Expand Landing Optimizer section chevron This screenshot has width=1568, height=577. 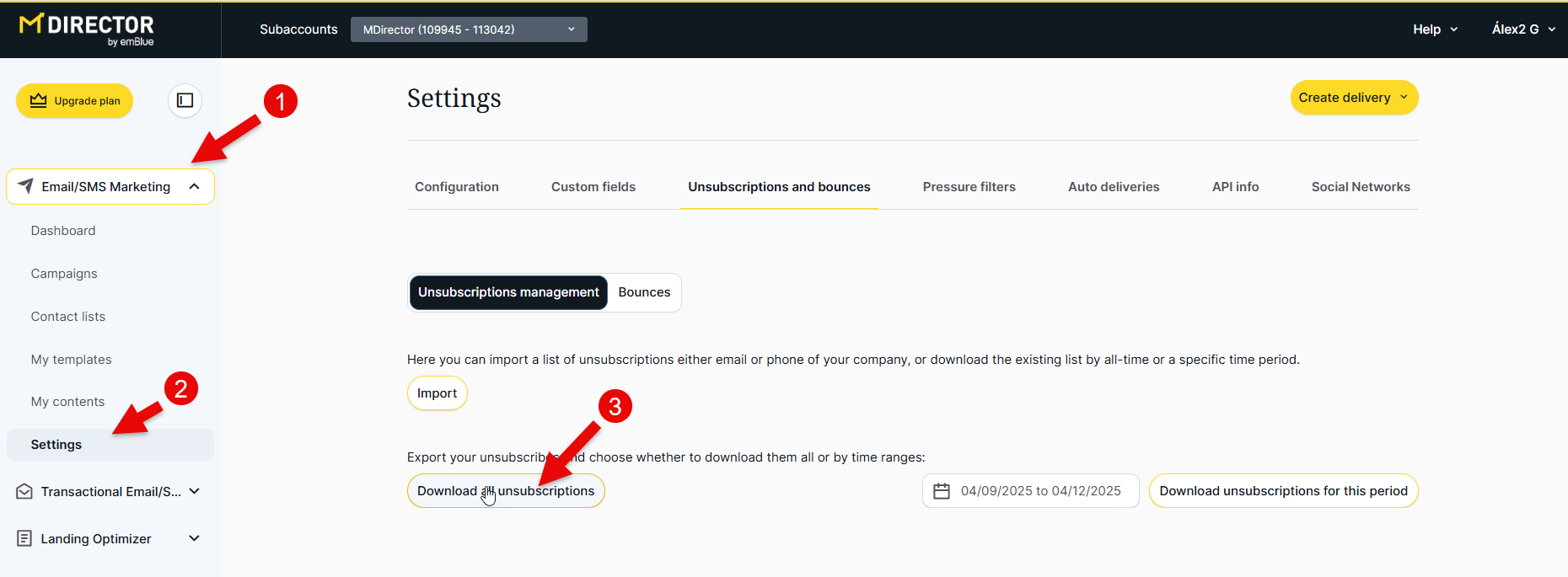coord(195,538)
